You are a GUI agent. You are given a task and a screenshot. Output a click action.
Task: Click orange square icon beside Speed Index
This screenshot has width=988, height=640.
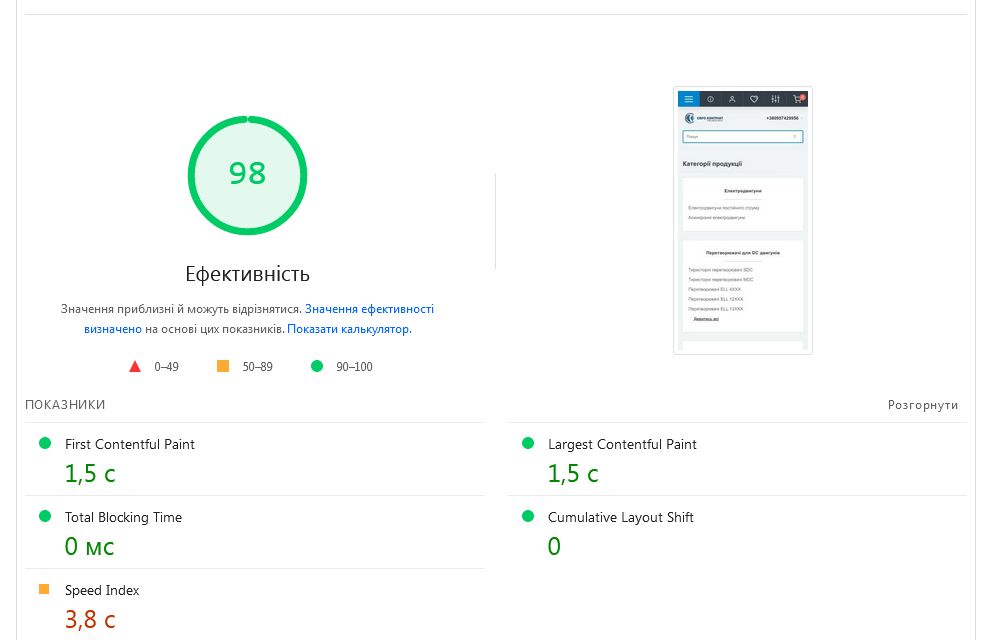pos(44,589)
